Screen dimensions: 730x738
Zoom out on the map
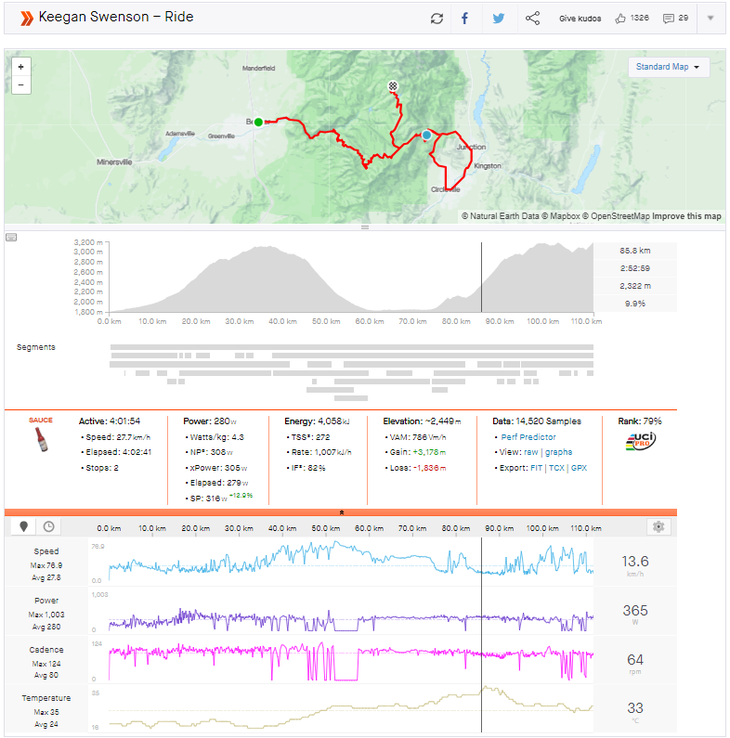point(20,85)
